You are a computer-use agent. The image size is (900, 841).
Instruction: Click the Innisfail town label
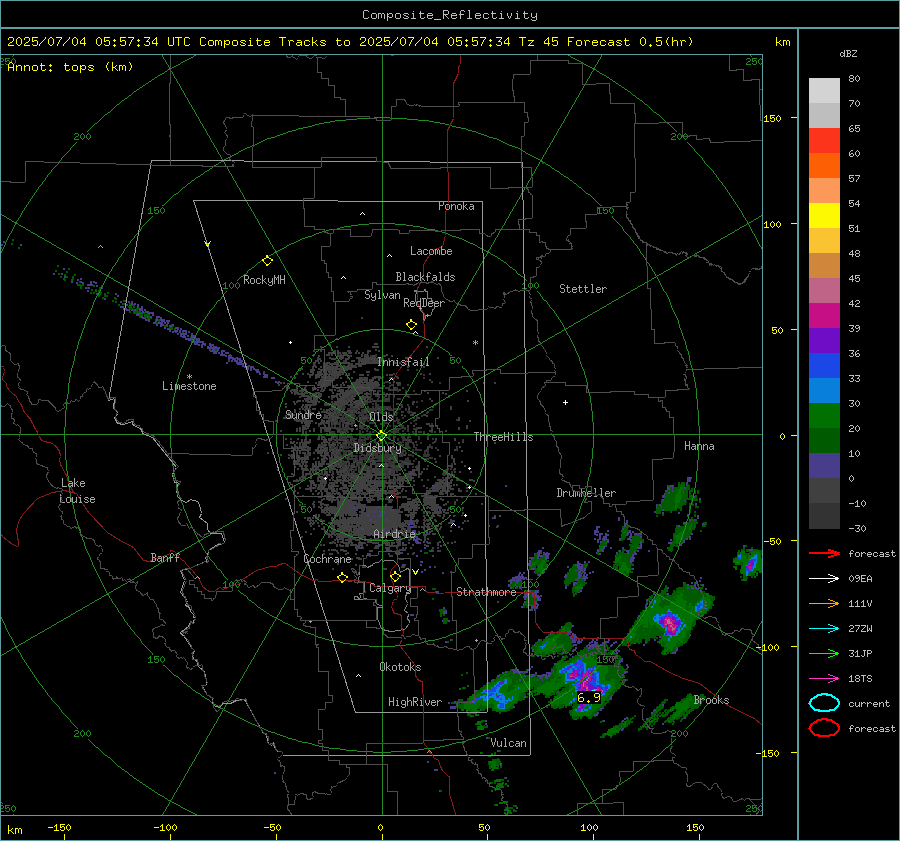pyautogui.click(x=403, y=362)
